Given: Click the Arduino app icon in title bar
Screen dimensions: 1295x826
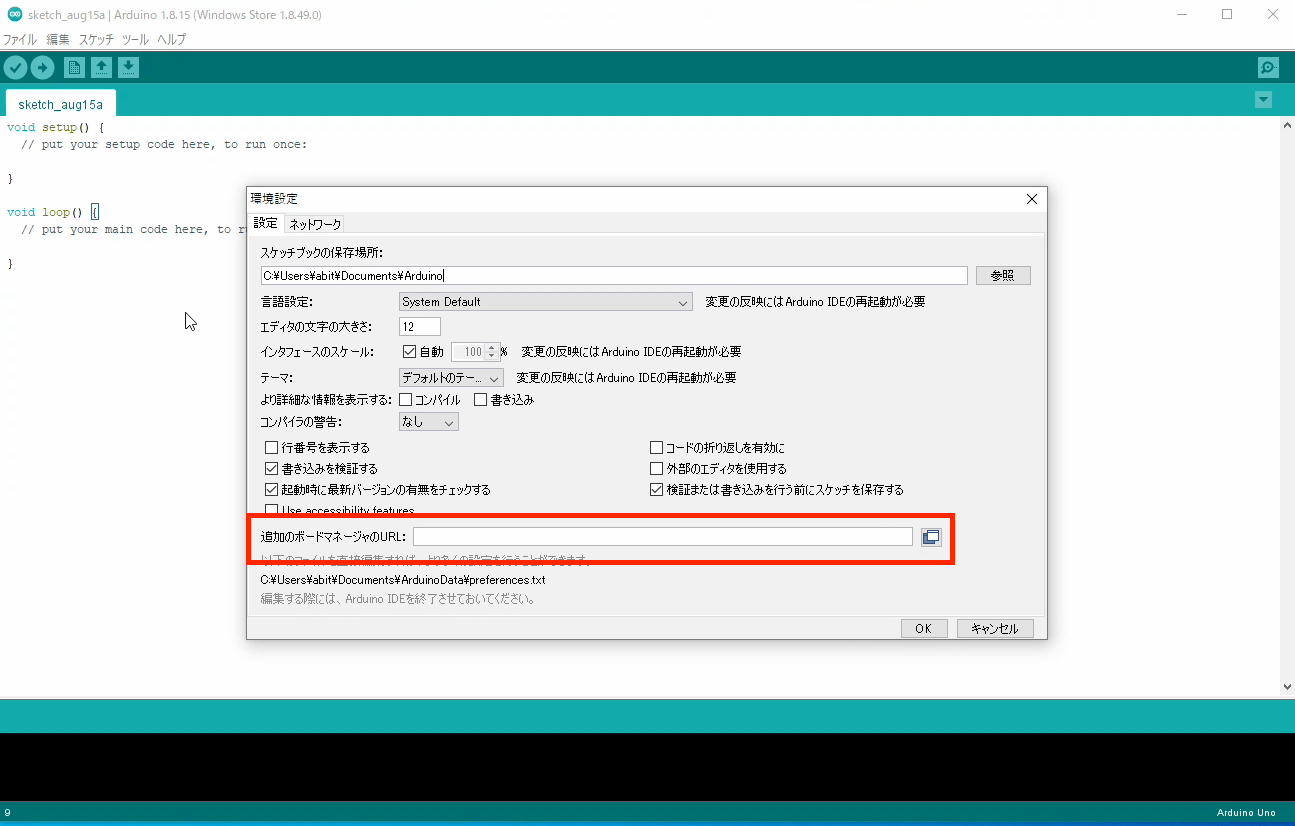Looking at the screenshot, I should pos(15,15).
